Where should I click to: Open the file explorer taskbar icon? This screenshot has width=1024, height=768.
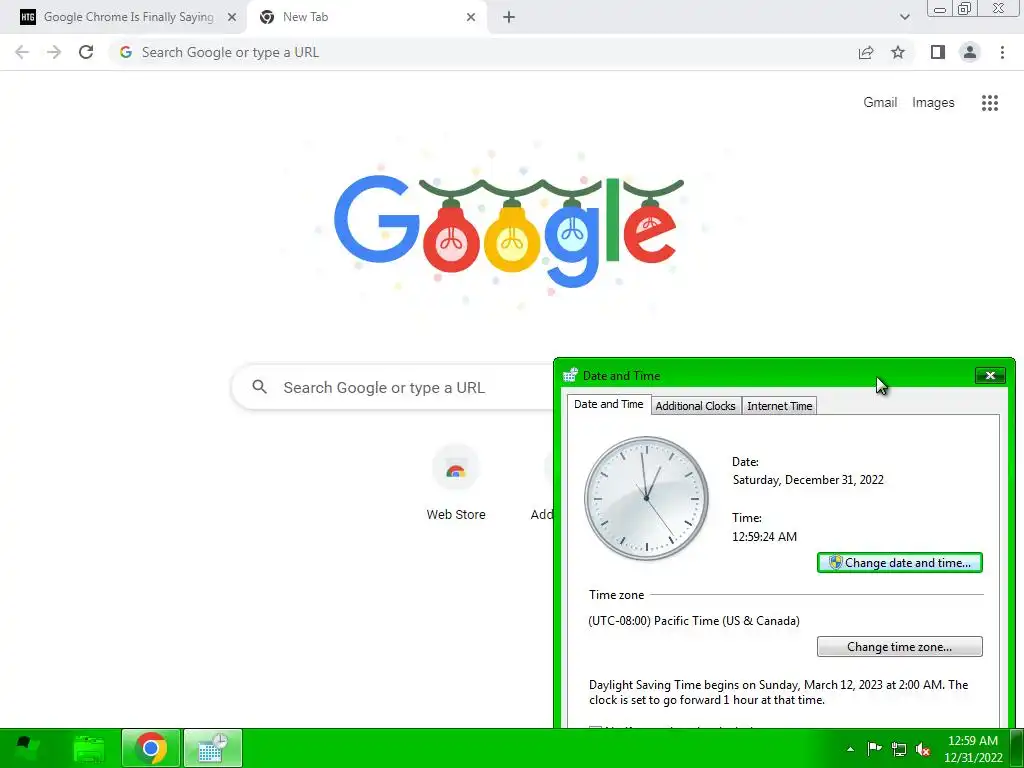89,748
